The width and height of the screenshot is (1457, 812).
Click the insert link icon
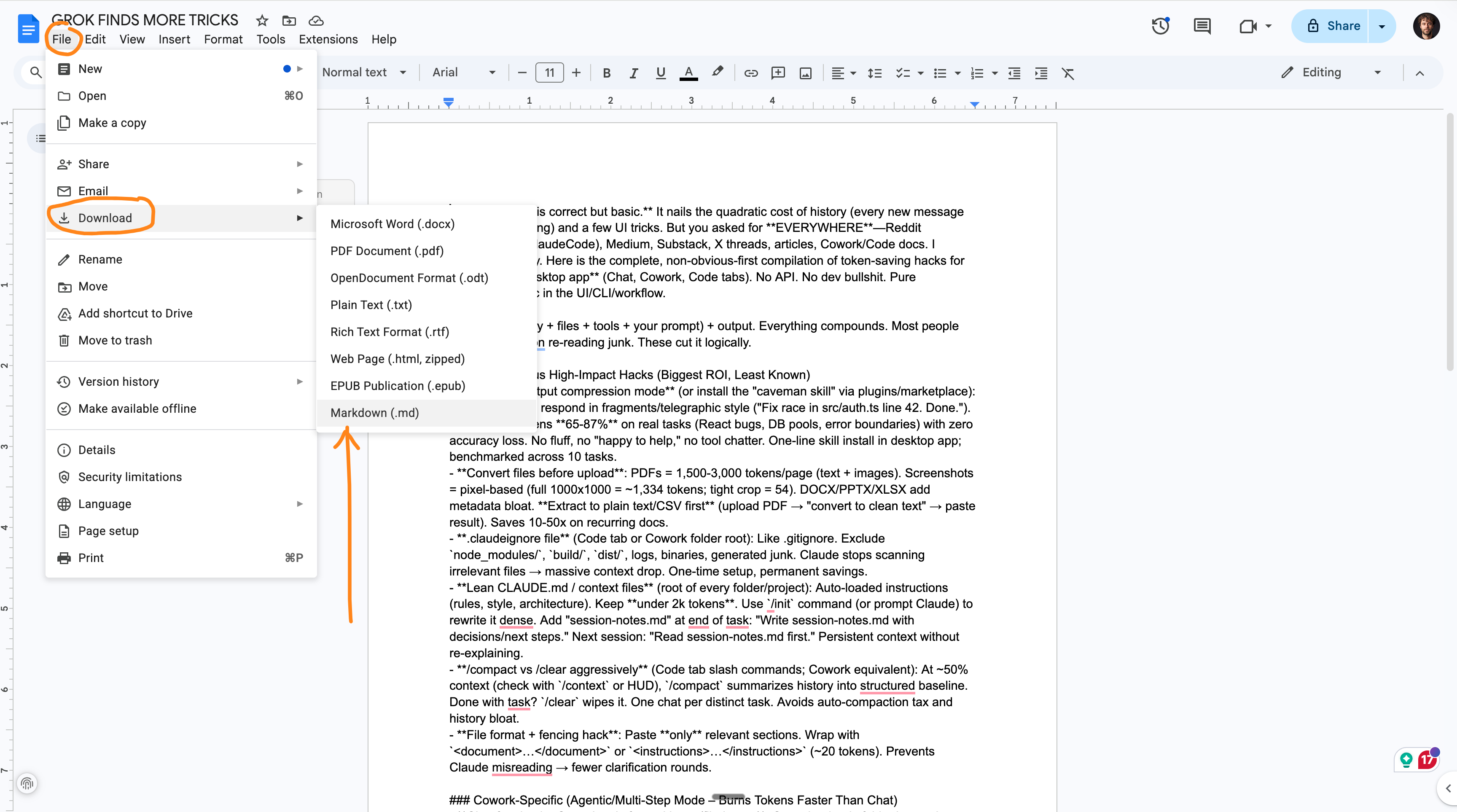point(750,73)
